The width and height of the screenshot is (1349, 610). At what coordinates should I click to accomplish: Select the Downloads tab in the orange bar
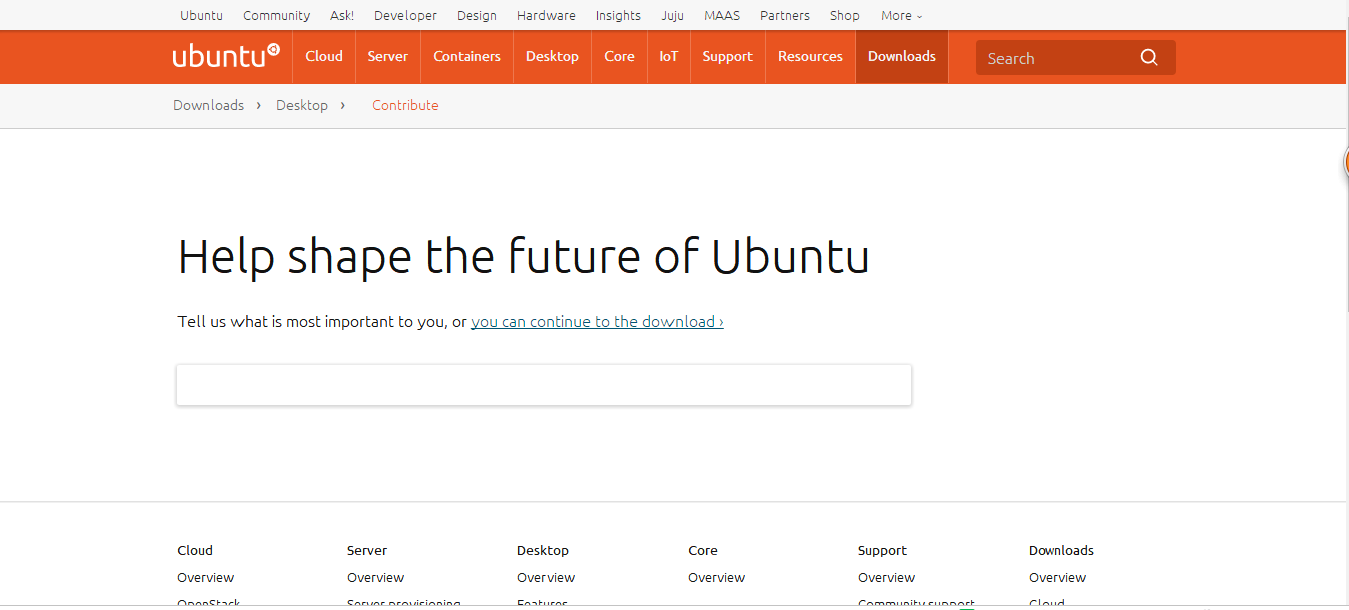(x=902, y=56)
